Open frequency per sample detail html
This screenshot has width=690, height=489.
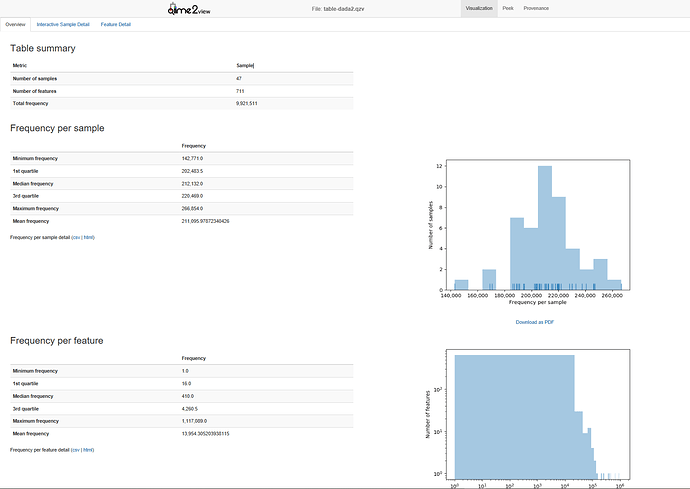click(x=89, y=237)
